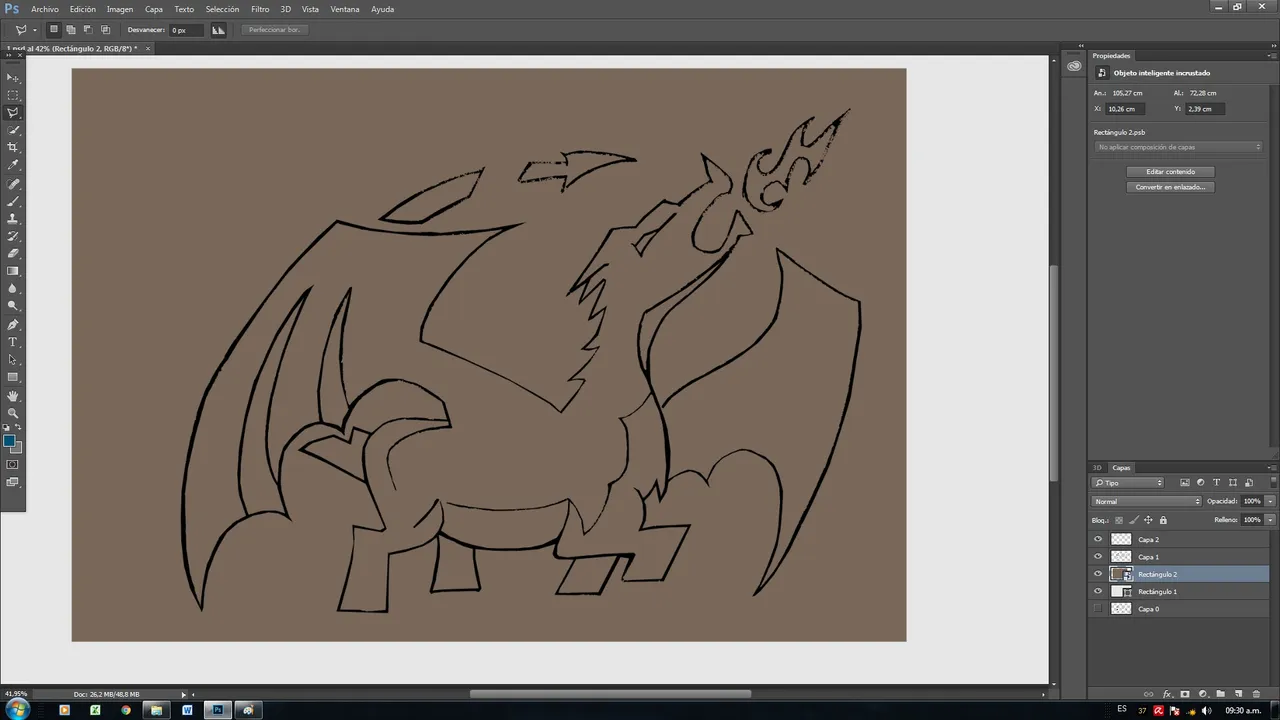
Task: Select the Capa 0 layer thumbnail
Action: 1121,609
